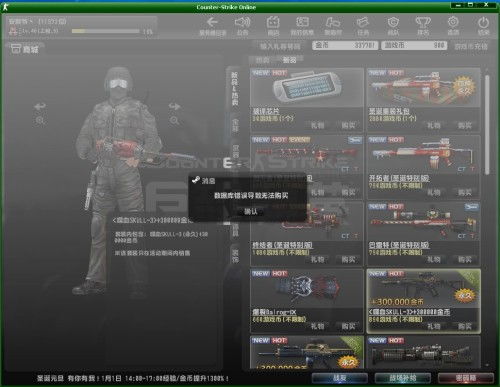The height and width of the screenshot is (387, 500).
Task: Select the keyboard chip item thumbnail
Action: (x=307, y=88)
